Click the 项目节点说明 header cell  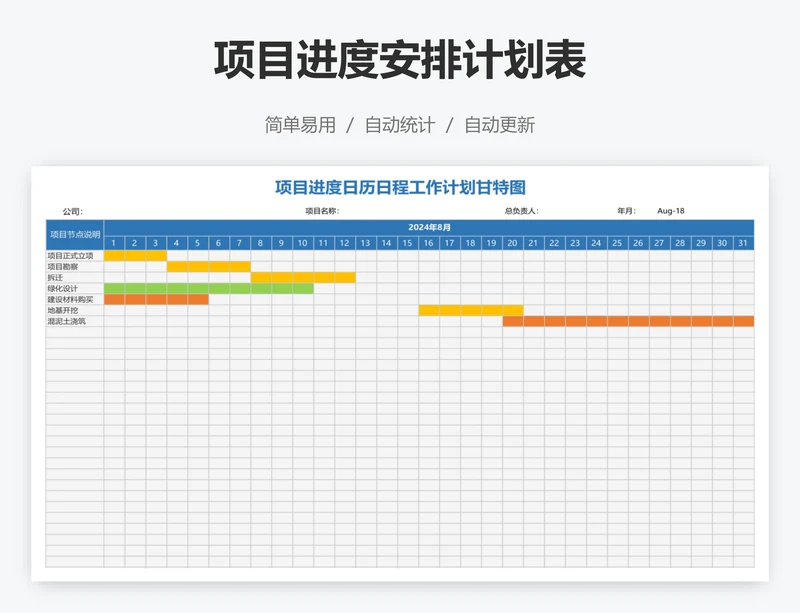coord(75,235)
